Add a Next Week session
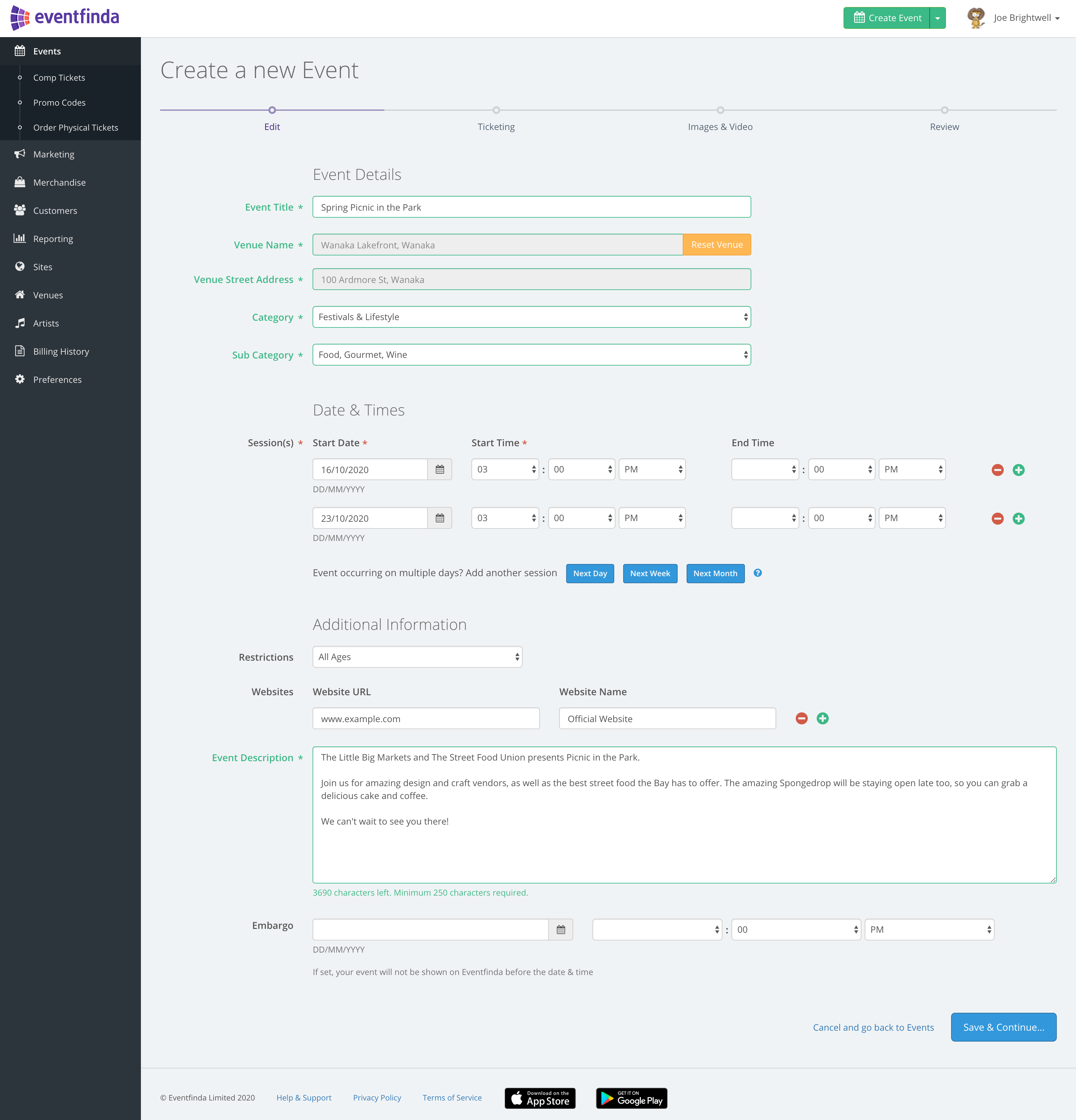Viewport: 1076px width, 1120px height. (x=650, y=574)
